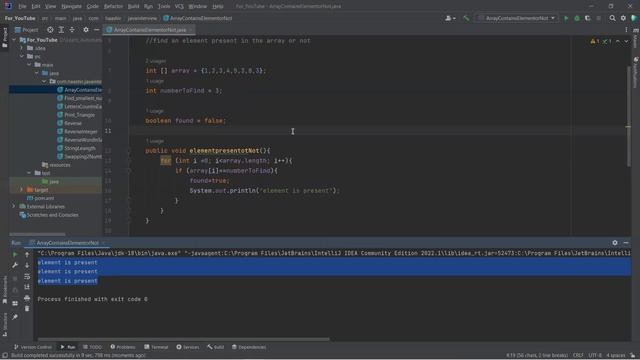The height and width of the screenshot is (360, 640).
Task: Open editor tabs more options icon
Action: coord(626,30)
